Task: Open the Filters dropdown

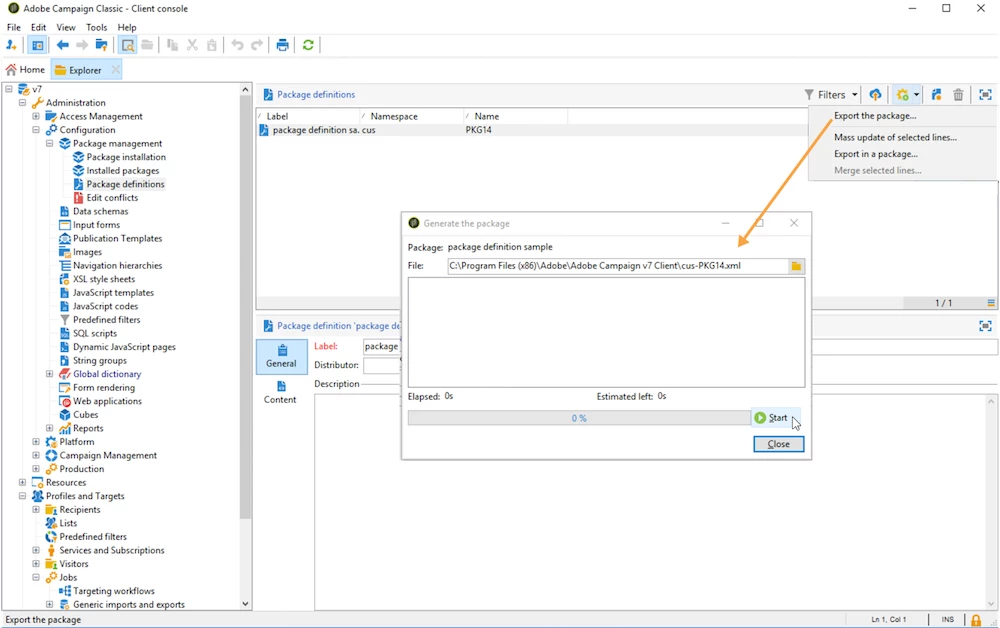Action: pos(832,94)
